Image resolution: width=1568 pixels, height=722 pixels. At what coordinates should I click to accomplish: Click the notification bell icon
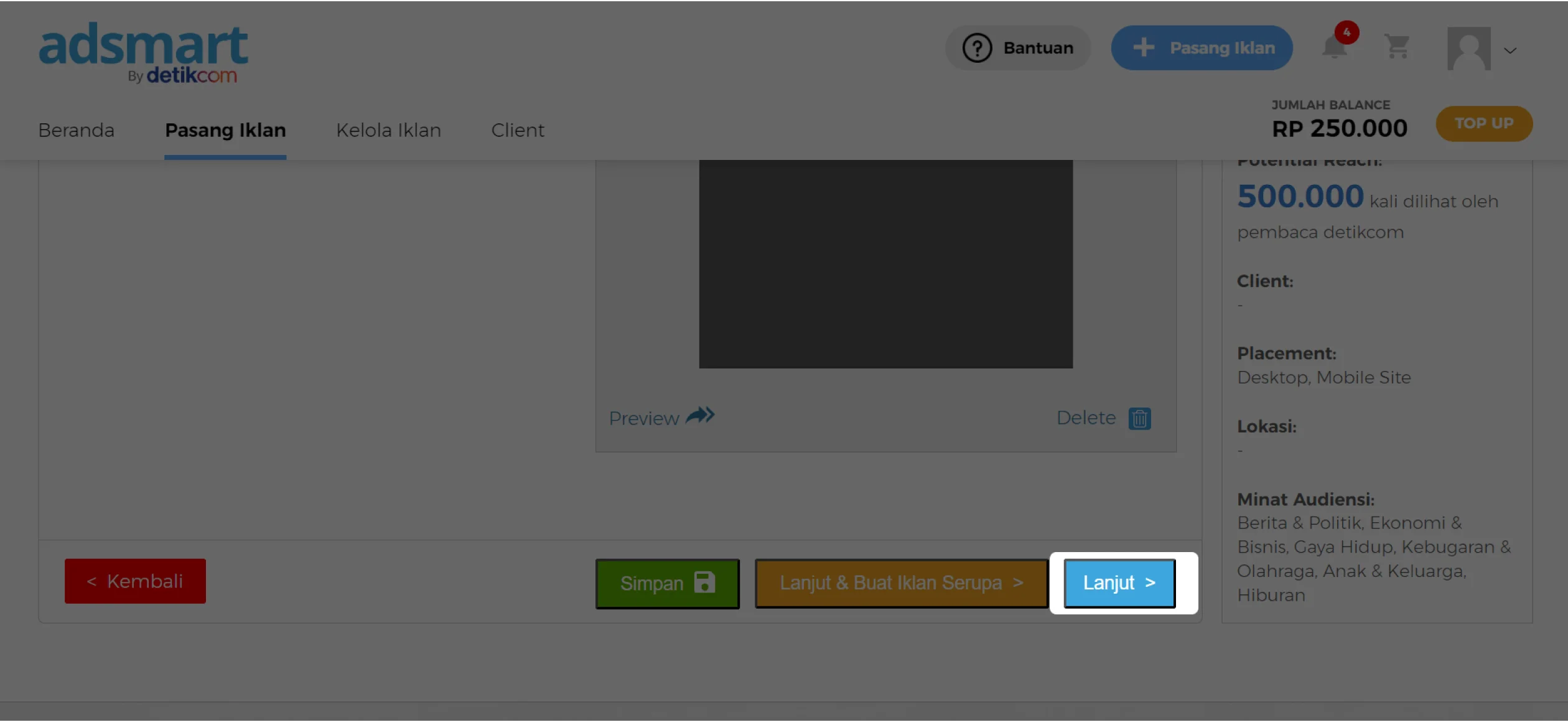(x=1334, y=48)
